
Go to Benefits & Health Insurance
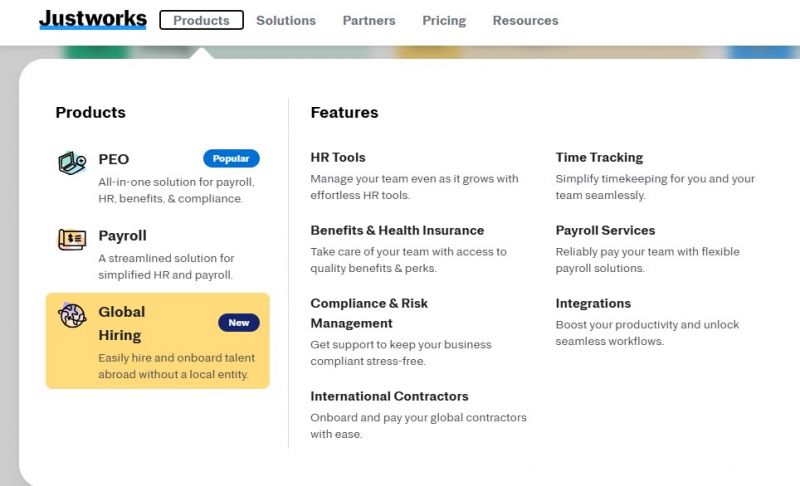pos(397,231)
